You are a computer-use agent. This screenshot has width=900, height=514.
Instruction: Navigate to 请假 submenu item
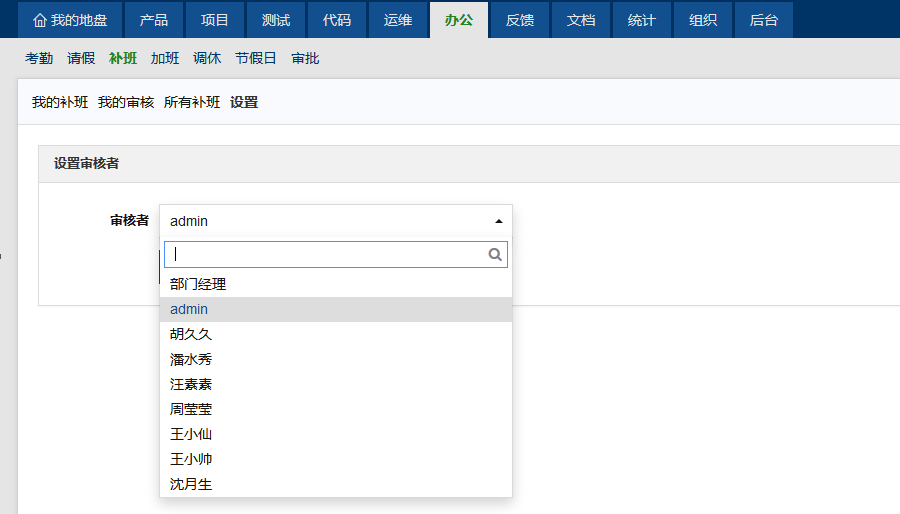tap(81, 59)
